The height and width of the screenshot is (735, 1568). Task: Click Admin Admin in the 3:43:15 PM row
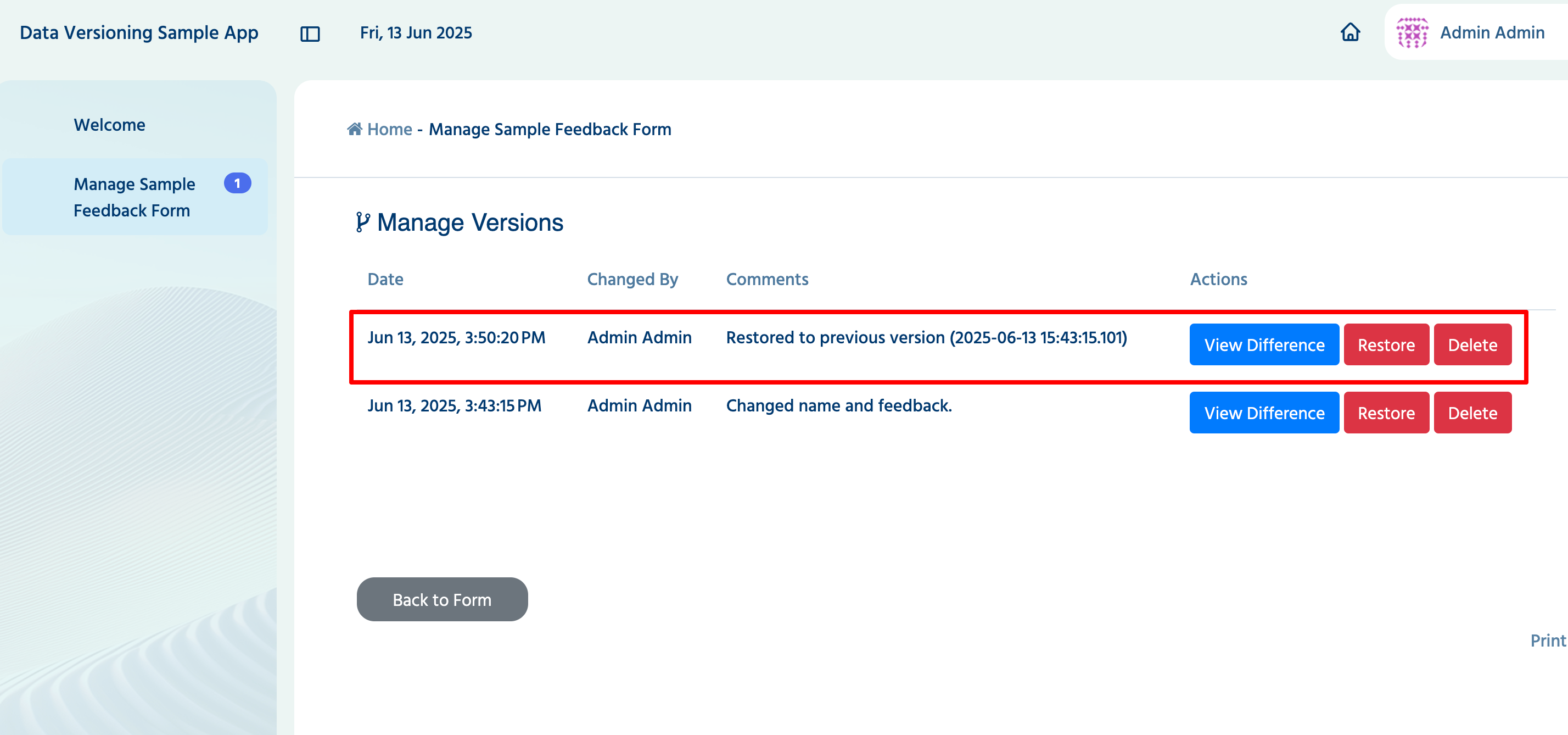(x=639, y=406)
